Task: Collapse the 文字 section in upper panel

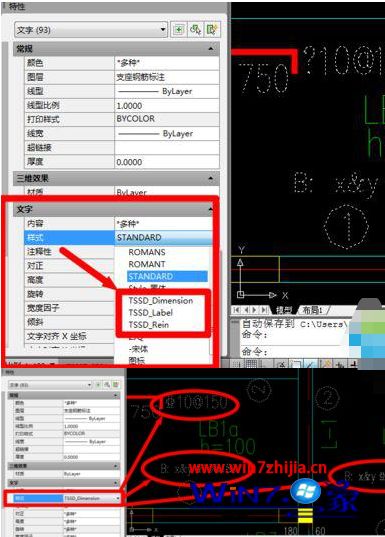Action: click(210, 209)
